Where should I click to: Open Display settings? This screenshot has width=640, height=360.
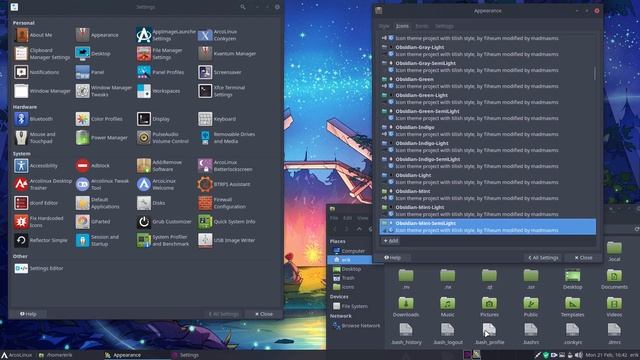click(153, 119)
